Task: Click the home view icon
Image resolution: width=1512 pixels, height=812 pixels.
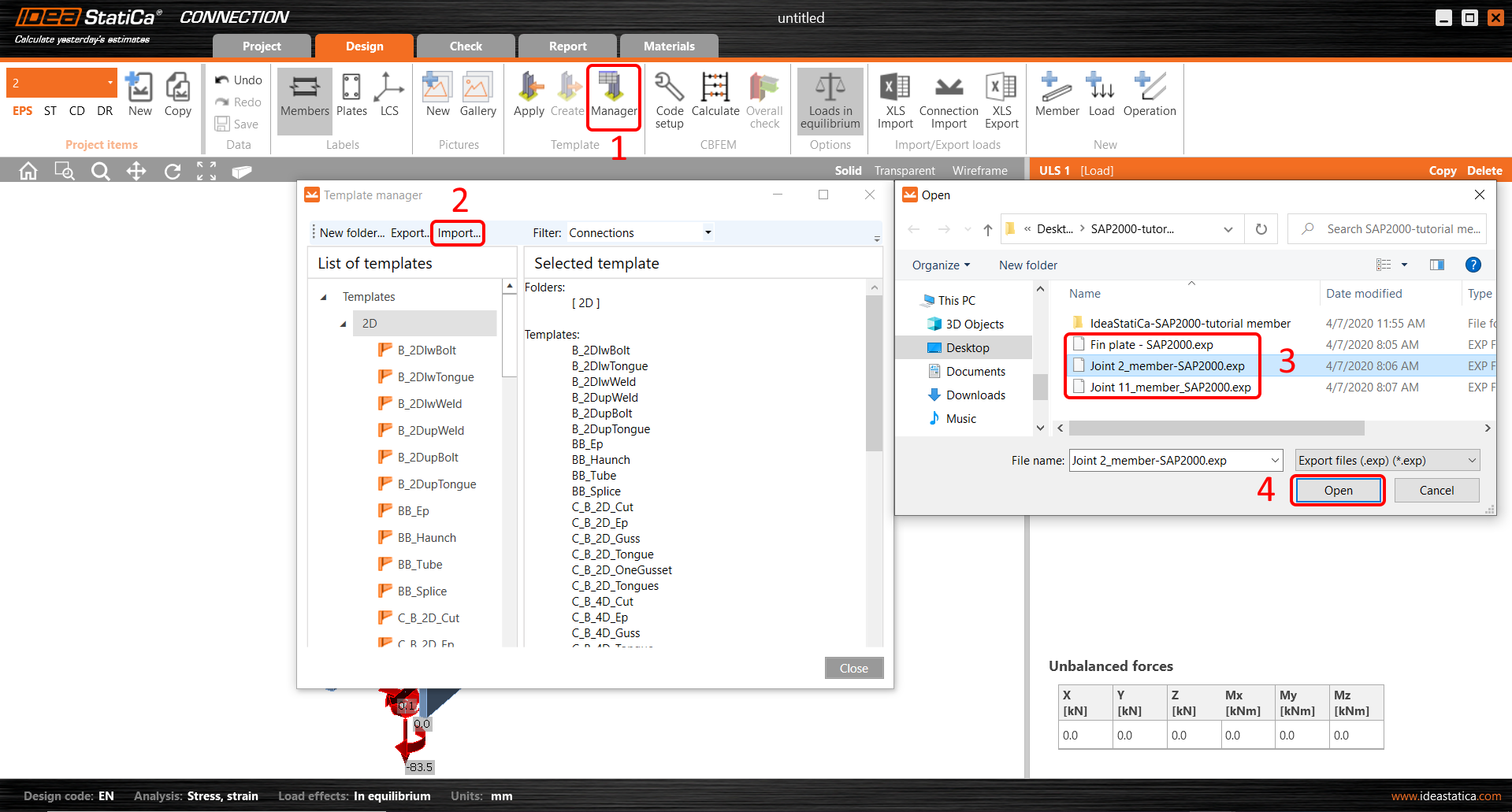Action: tap(28, 171)
